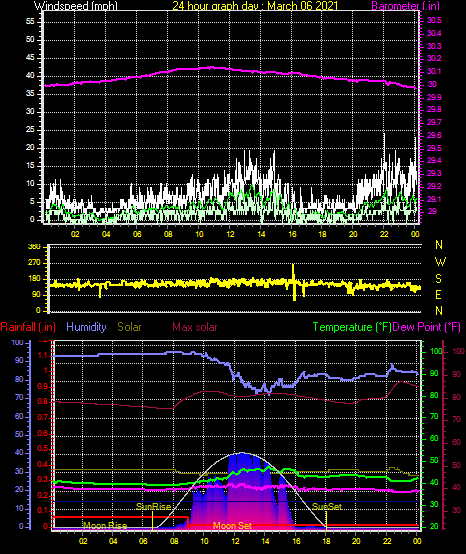Click windspeed axis value '25'
This screenshot has height=554, width=466.
(30, 130)
